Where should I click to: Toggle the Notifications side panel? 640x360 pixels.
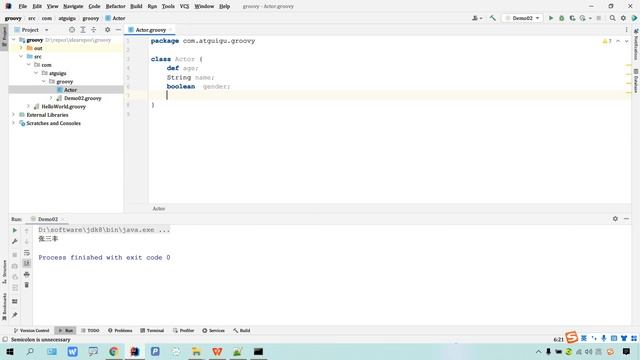click(x=636, y=45)
